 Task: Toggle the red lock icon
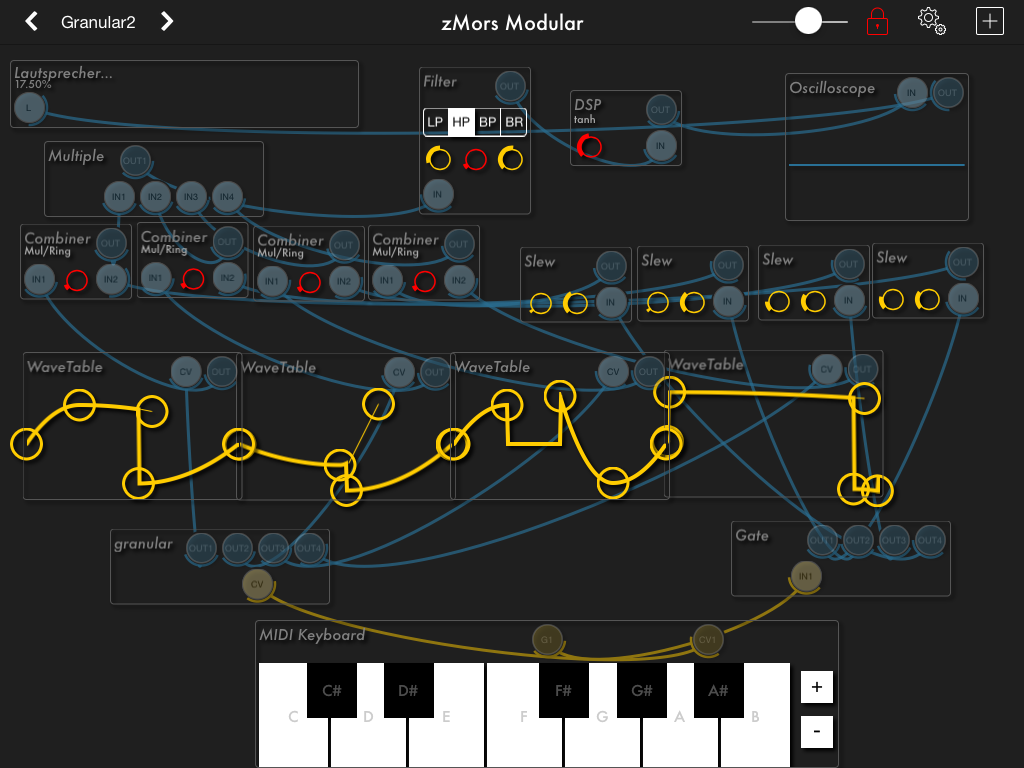point(877,22)
